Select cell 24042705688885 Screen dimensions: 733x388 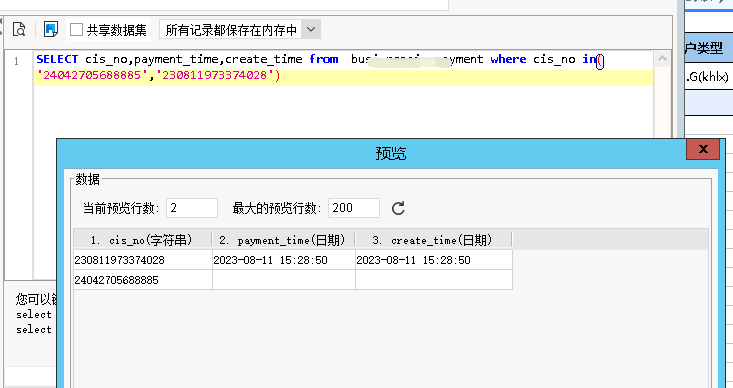(x=143, y=280)
